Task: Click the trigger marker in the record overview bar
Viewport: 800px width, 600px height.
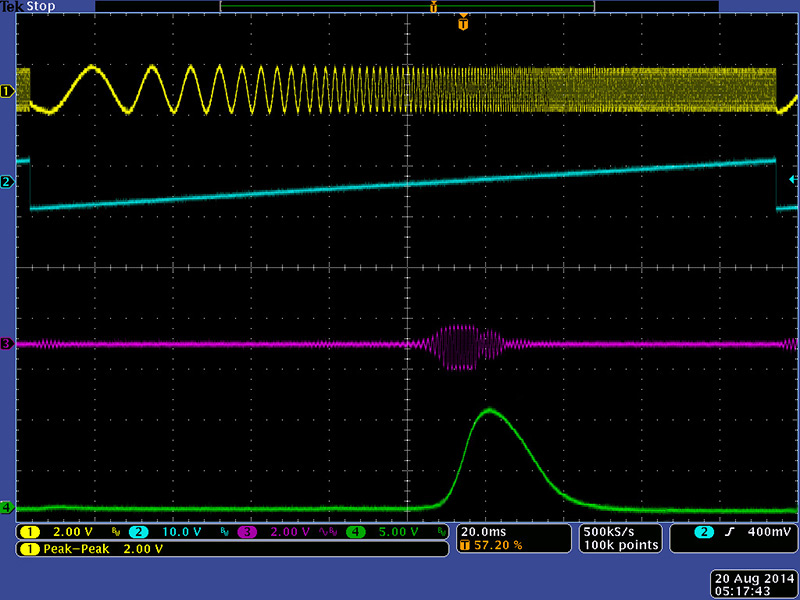Action: click(434, 7)
